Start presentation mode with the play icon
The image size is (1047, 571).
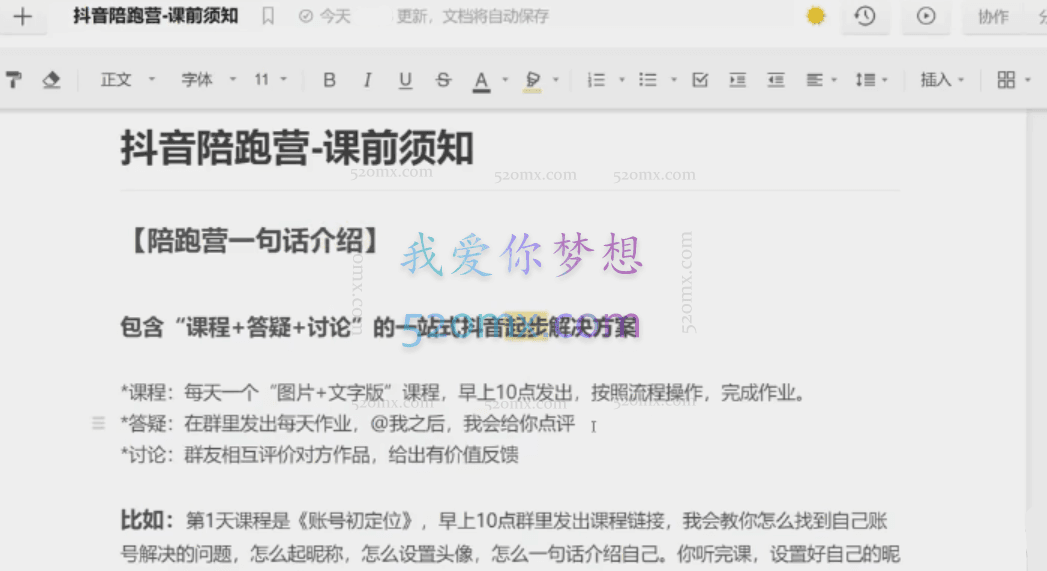925,16
